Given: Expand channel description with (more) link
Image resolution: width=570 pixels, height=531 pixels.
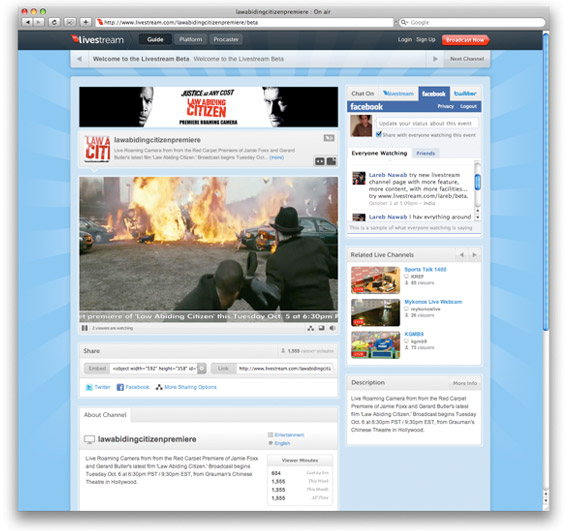Looking at the screenshot, I should tap(277, 157).
